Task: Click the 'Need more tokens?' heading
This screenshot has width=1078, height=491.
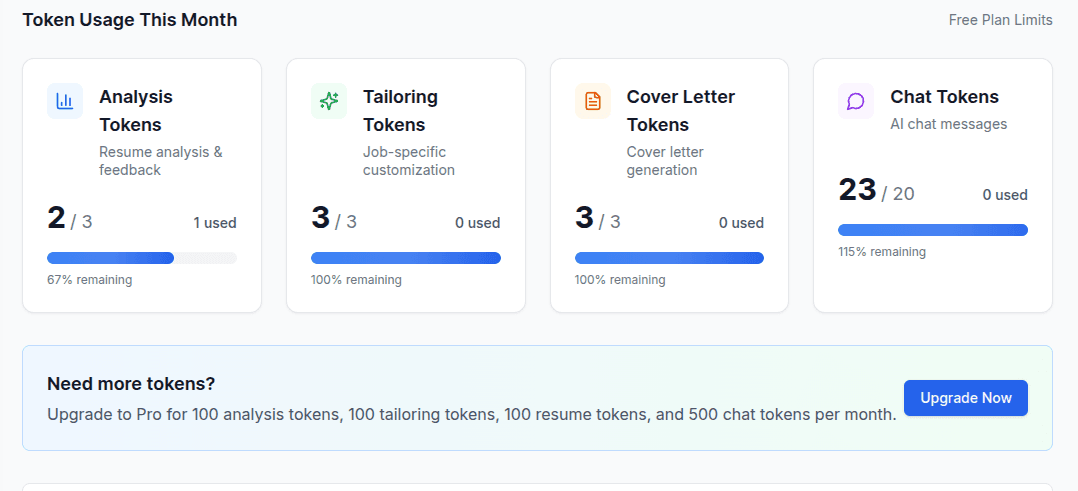Action: tap(131, 384)
